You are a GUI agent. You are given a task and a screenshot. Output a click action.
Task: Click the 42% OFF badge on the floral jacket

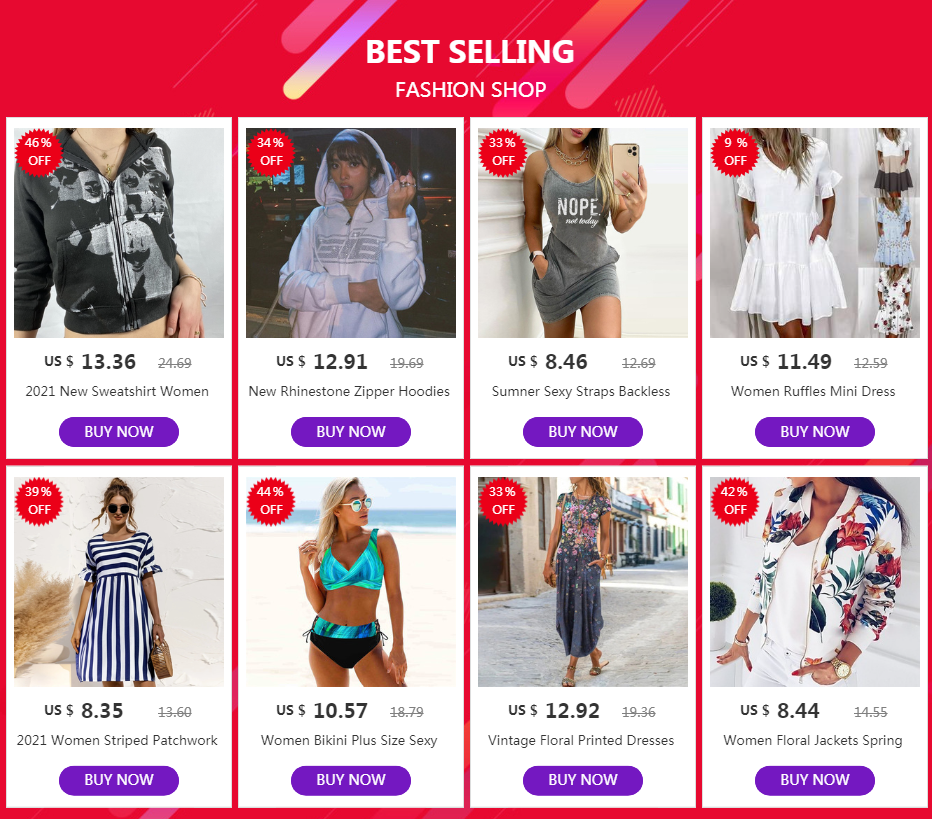[x=735, y=501]
